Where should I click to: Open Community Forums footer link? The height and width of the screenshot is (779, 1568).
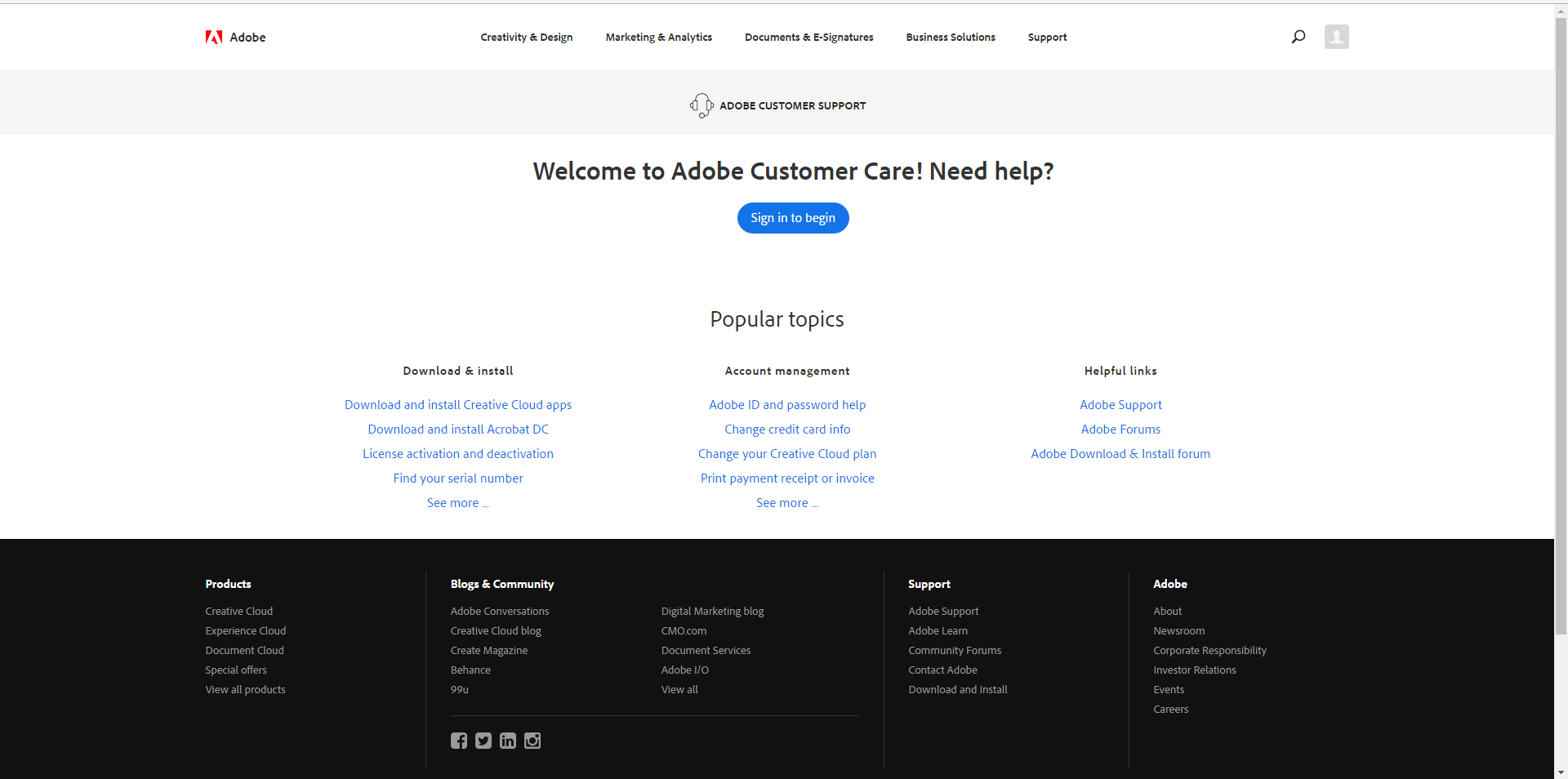point(955,650)
